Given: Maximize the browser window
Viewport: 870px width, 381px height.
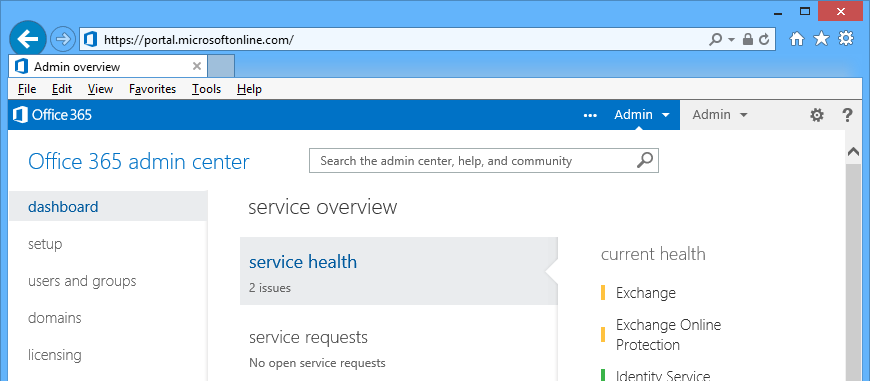Looking at the screenshot, I should [805, 11].
